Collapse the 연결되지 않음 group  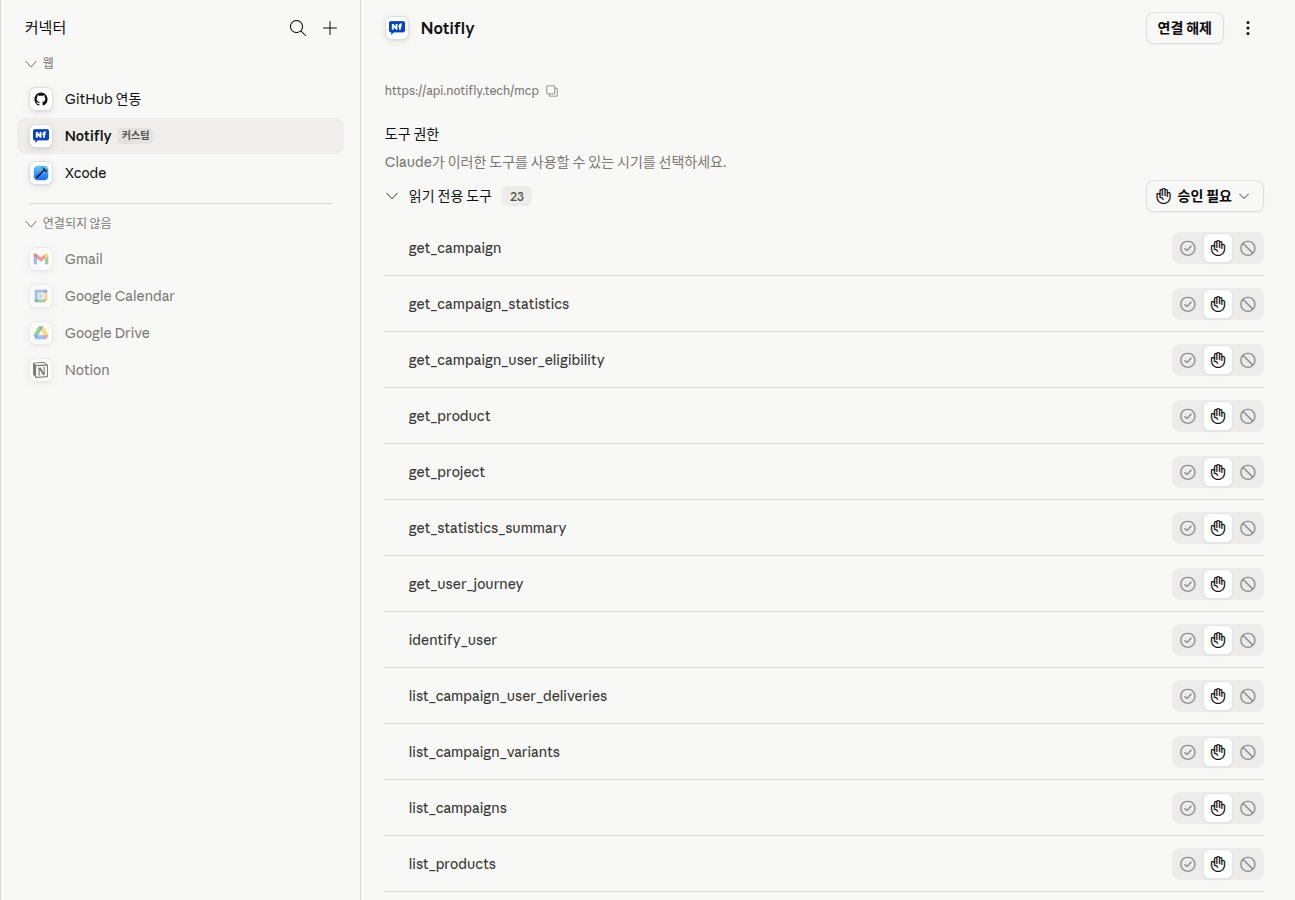[x=31, y=223]
